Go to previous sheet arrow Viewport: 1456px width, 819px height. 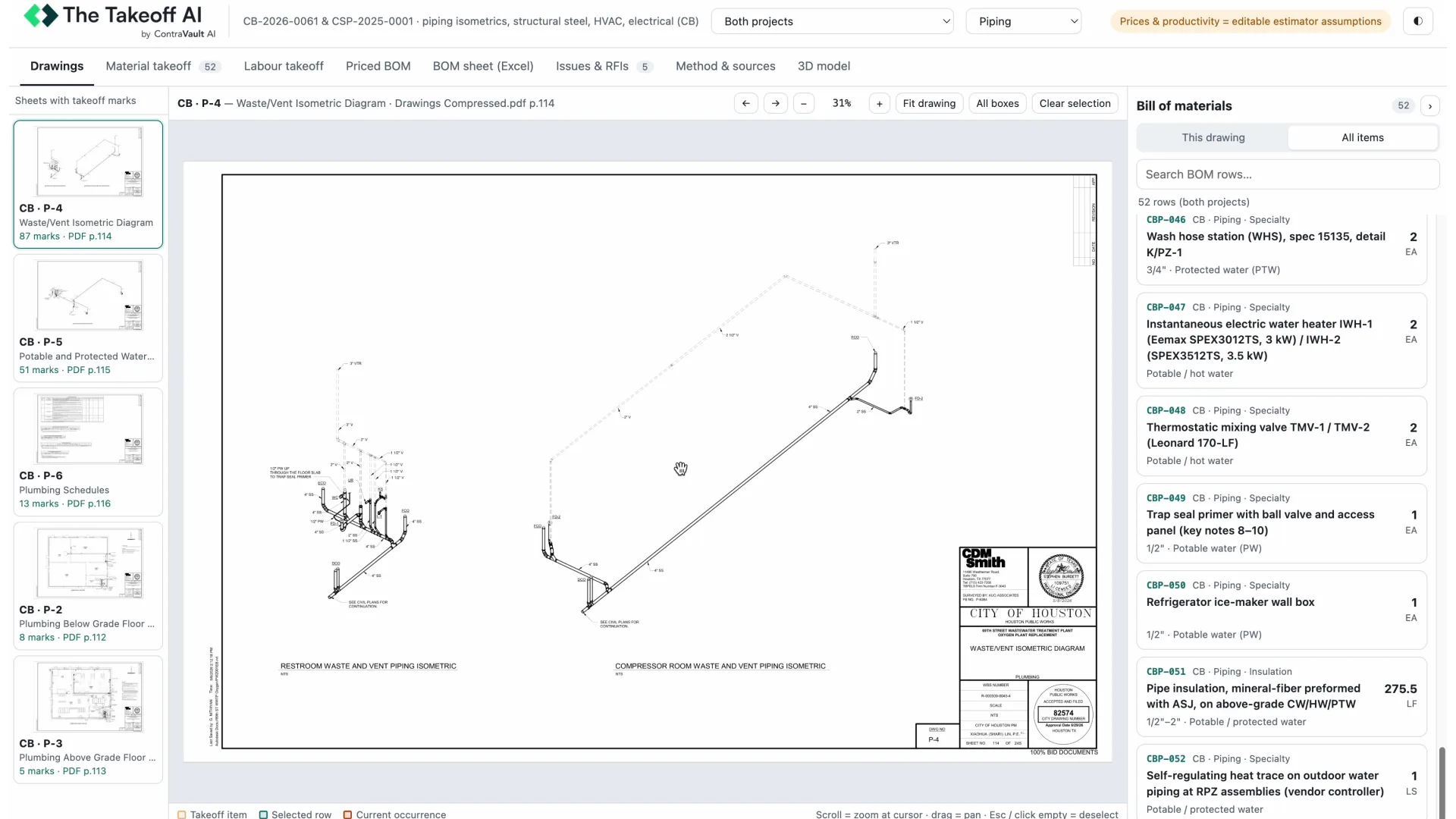point(746,104)
